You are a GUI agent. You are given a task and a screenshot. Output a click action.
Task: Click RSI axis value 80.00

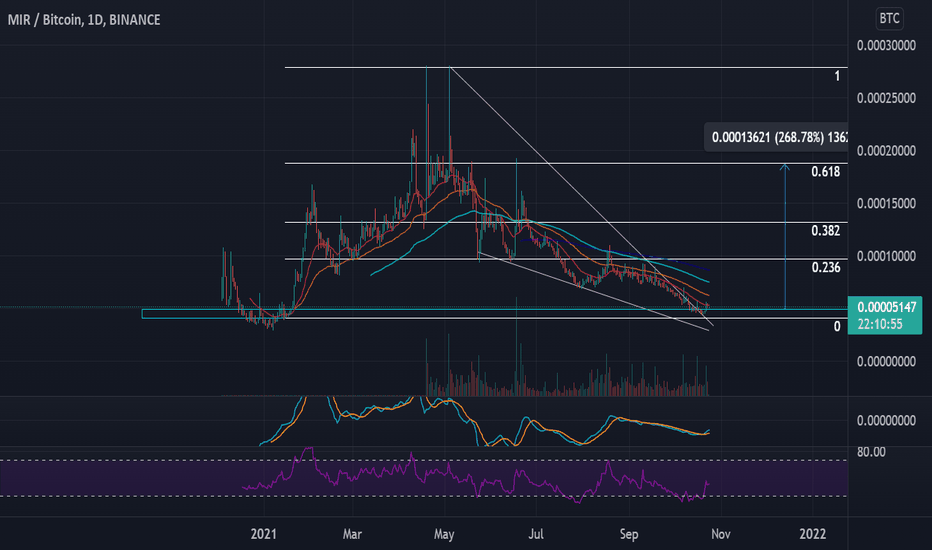[x=871, y=452]
